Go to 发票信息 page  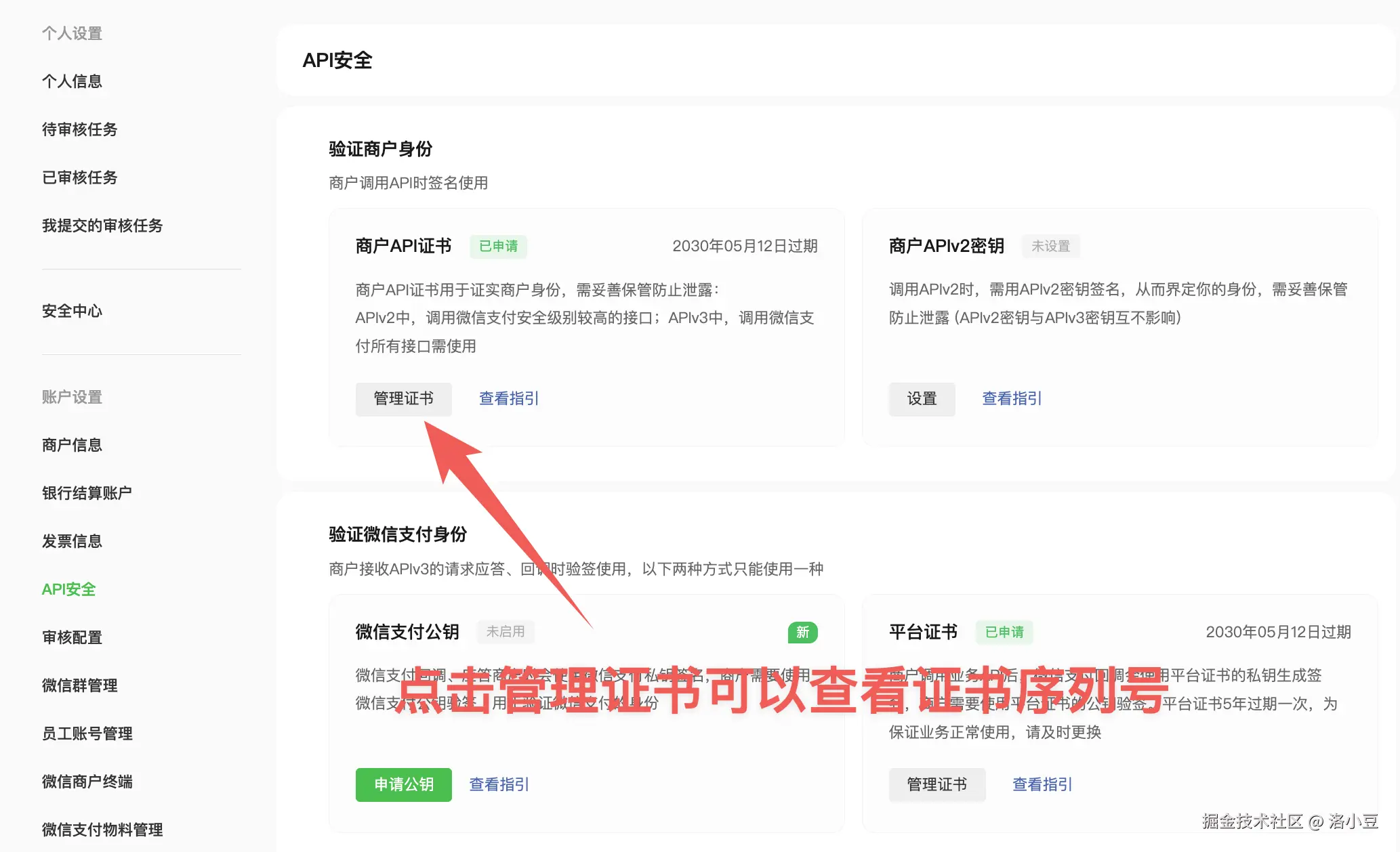click(72, 541)
